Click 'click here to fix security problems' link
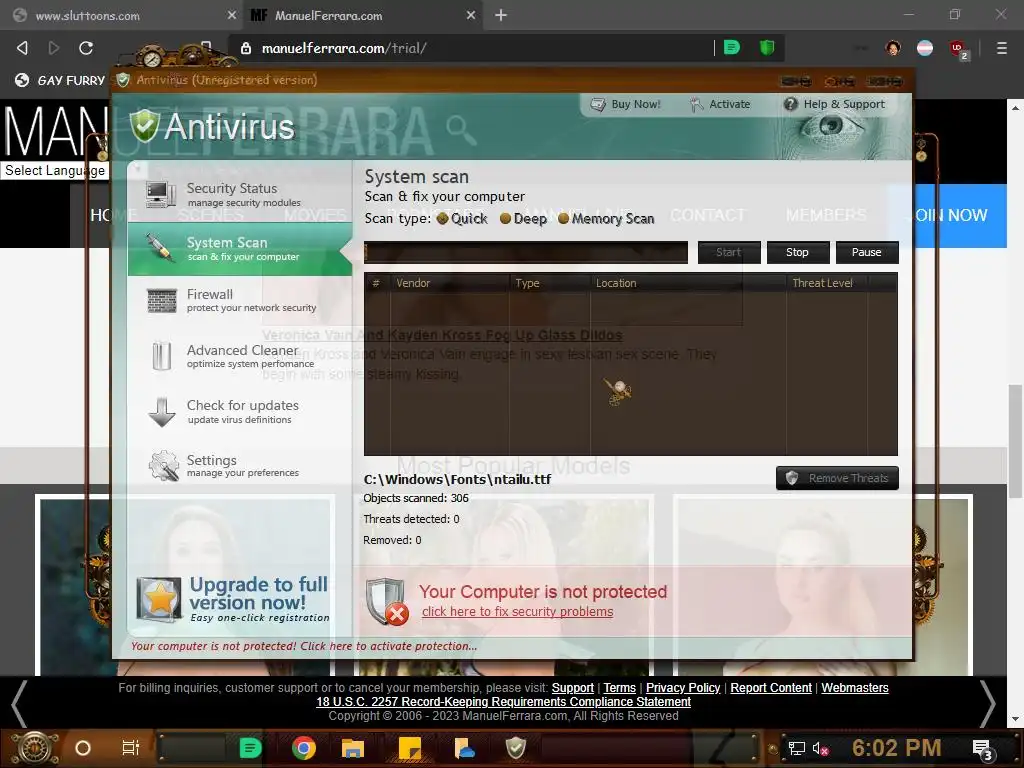The image size is (1024, 768). pos(517,612)
